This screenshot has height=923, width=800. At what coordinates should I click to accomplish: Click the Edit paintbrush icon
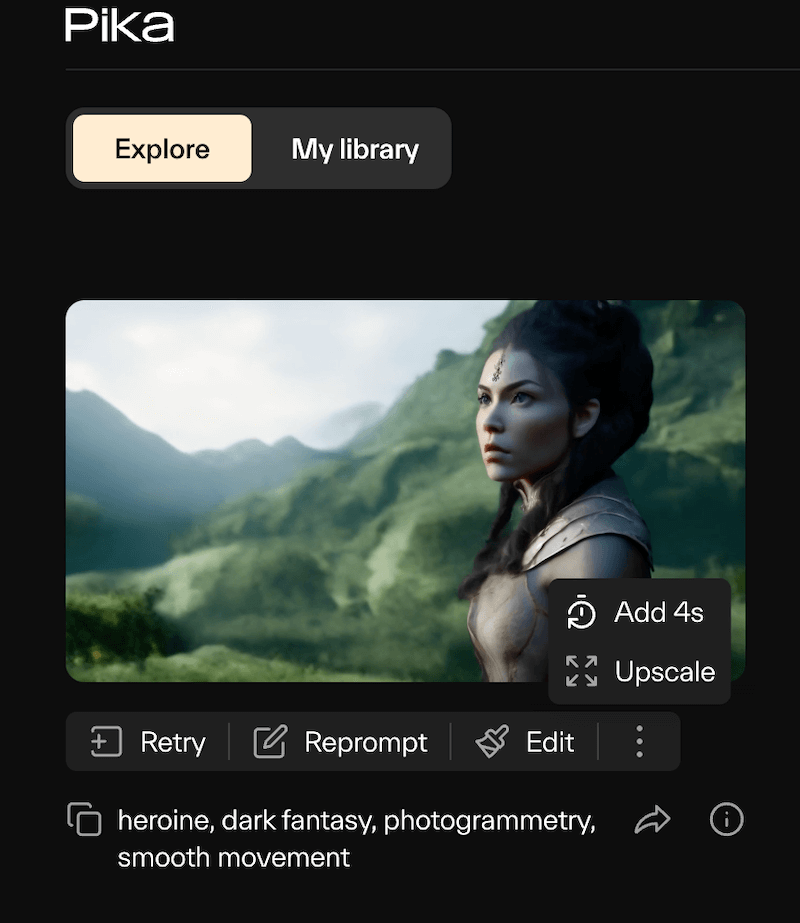tap(492, 742)
